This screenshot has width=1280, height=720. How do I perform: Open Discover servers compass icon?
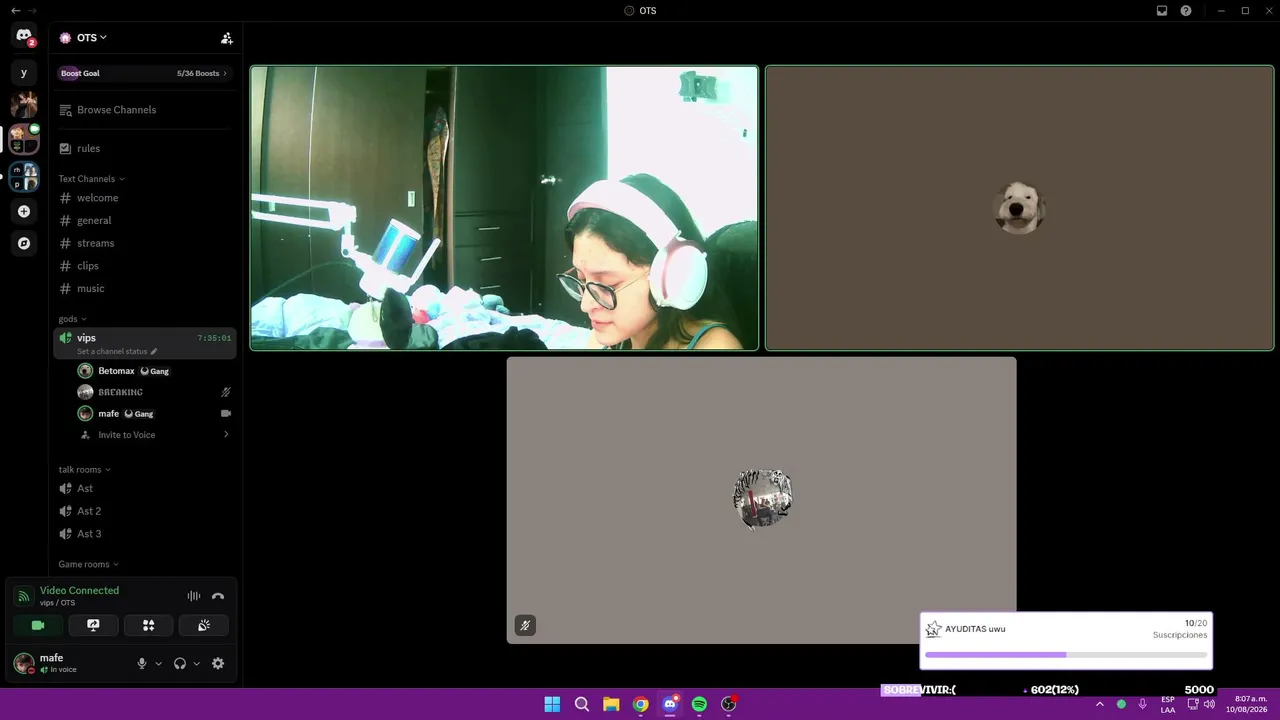[x=24, y=243]
